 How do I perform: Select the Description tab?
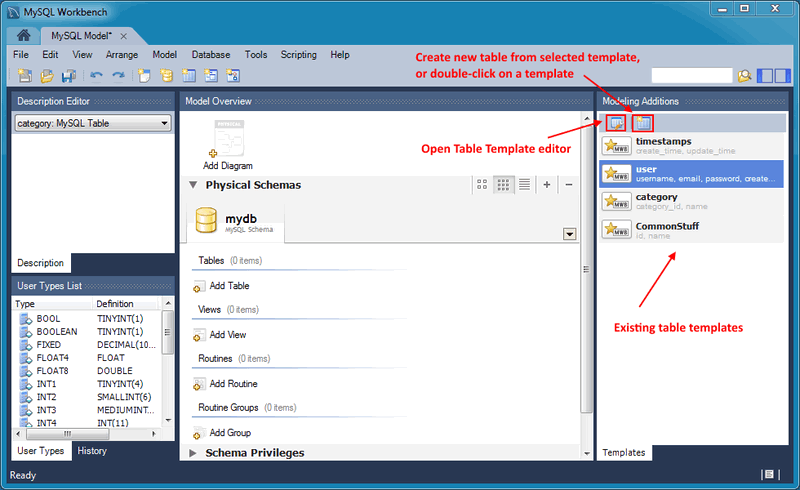41,263
